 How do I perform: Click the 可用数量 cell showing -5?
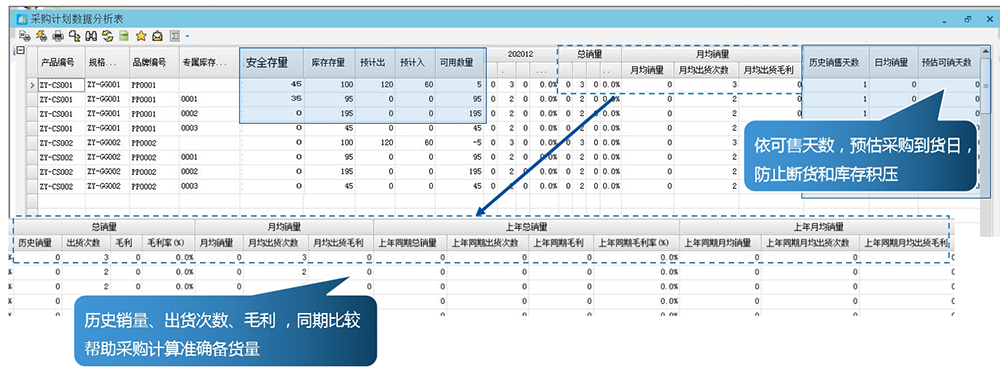pyautogui.click(x=460, y=142)
